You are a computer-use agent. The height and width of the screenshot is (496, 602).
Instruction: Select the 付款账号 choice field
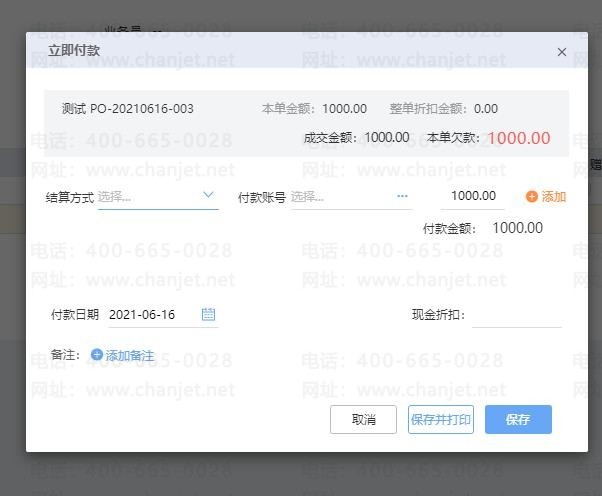(x=338, y=197)
